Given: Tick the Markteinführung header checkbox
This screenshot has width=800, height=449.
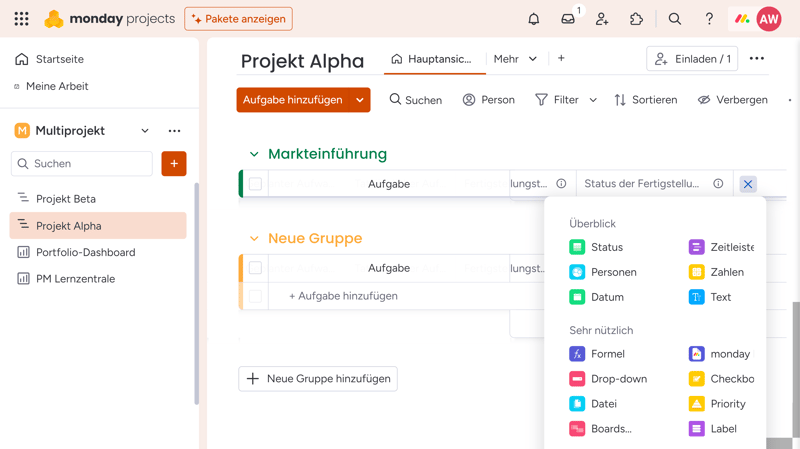Looking at the screenshot, I should coord(255,184).
